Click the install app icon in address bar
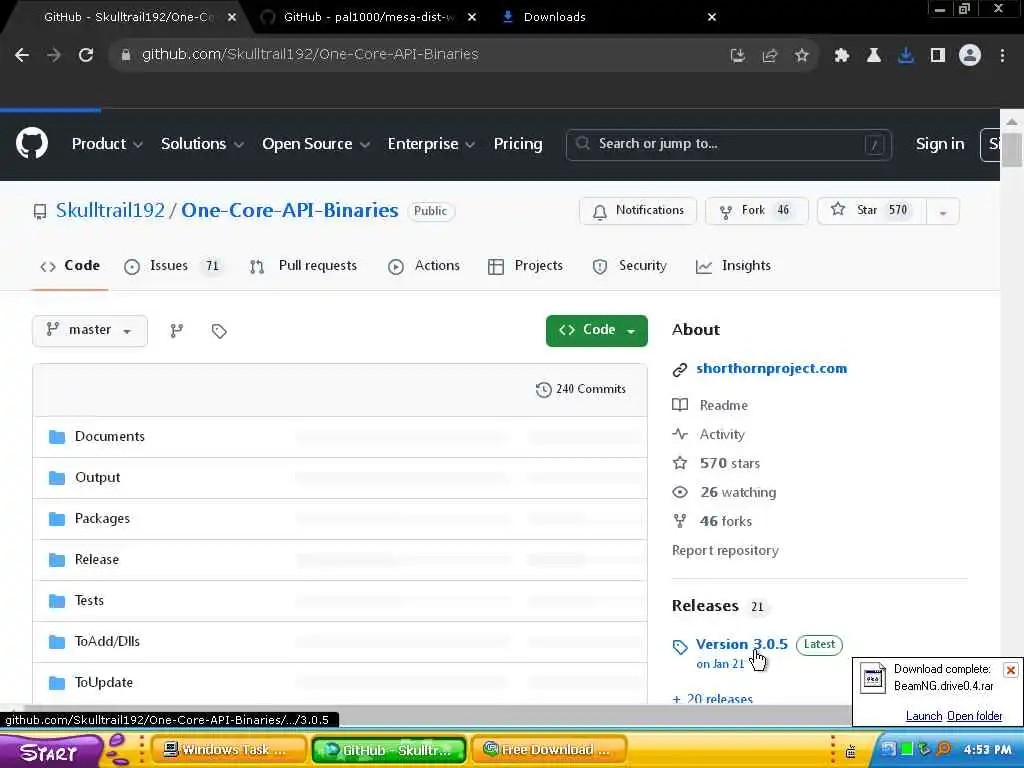 tap(737, 56)
